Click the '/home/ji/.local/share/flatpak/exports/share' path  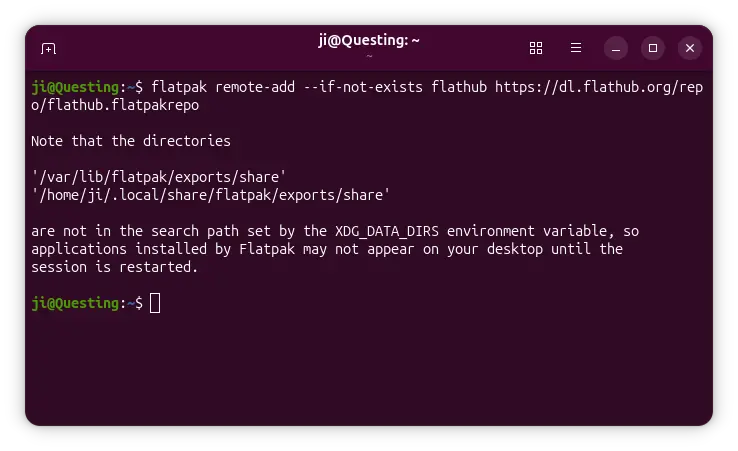pos(210,194)
